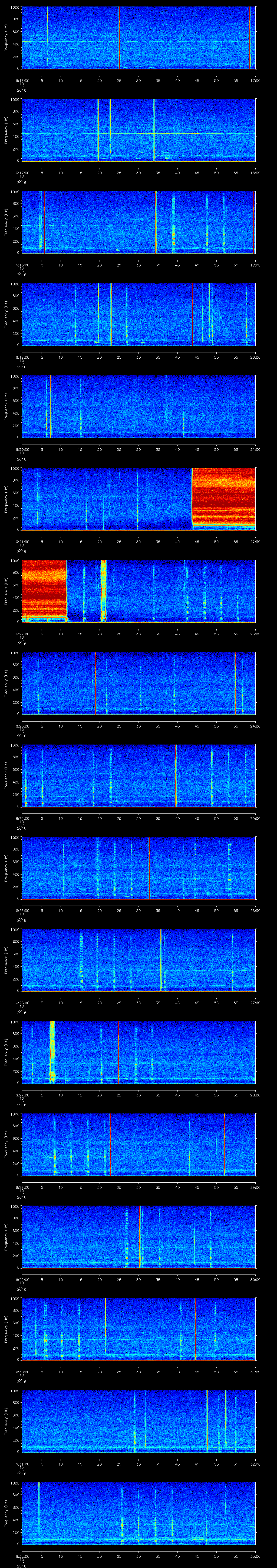Select the "6:30:00" start time label
Image resolution: width=277 pixels, height=1568 pixels.
22,1372
